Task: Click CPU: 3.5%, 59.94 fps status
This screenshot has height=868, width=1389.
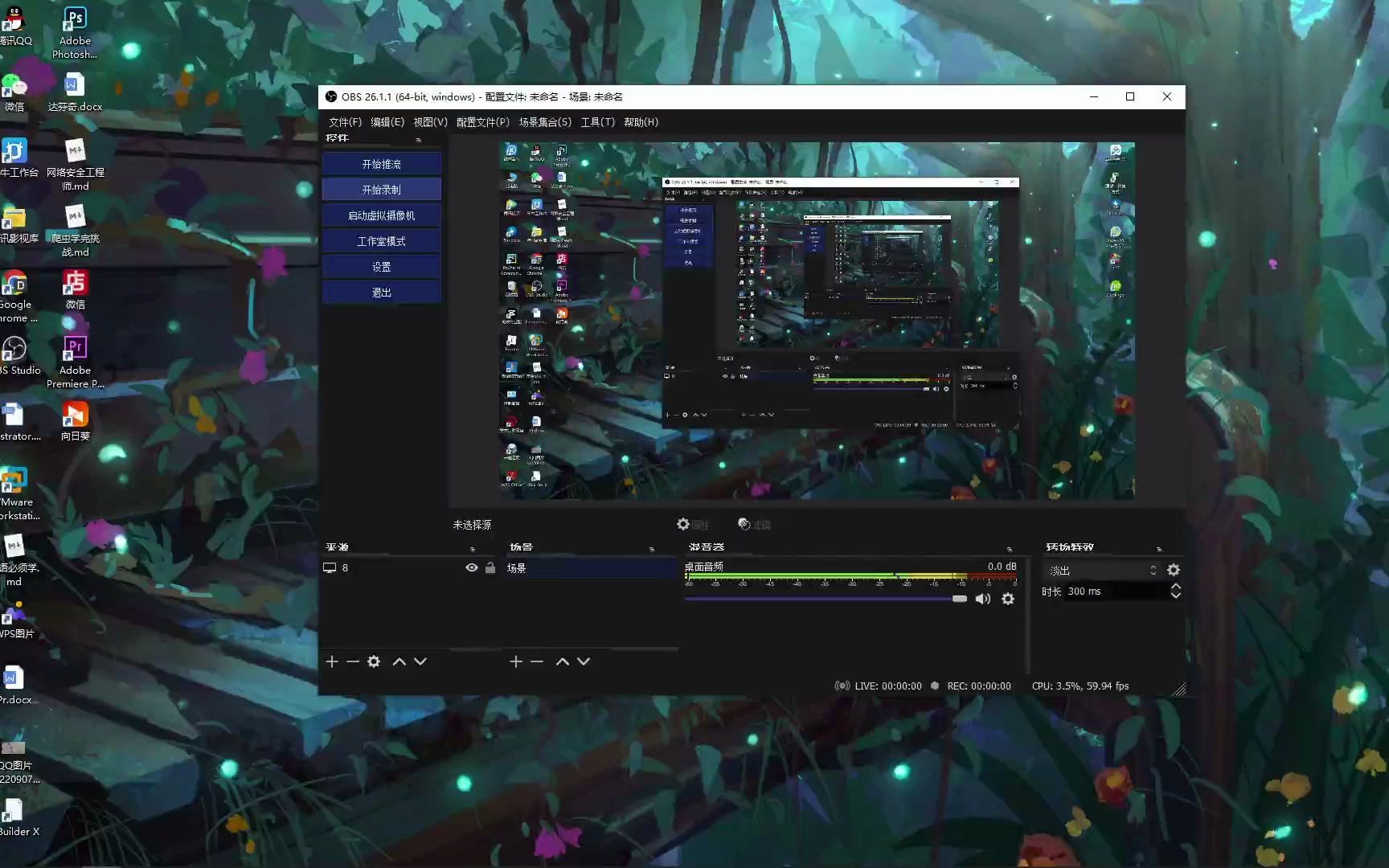Action: 1080,686
